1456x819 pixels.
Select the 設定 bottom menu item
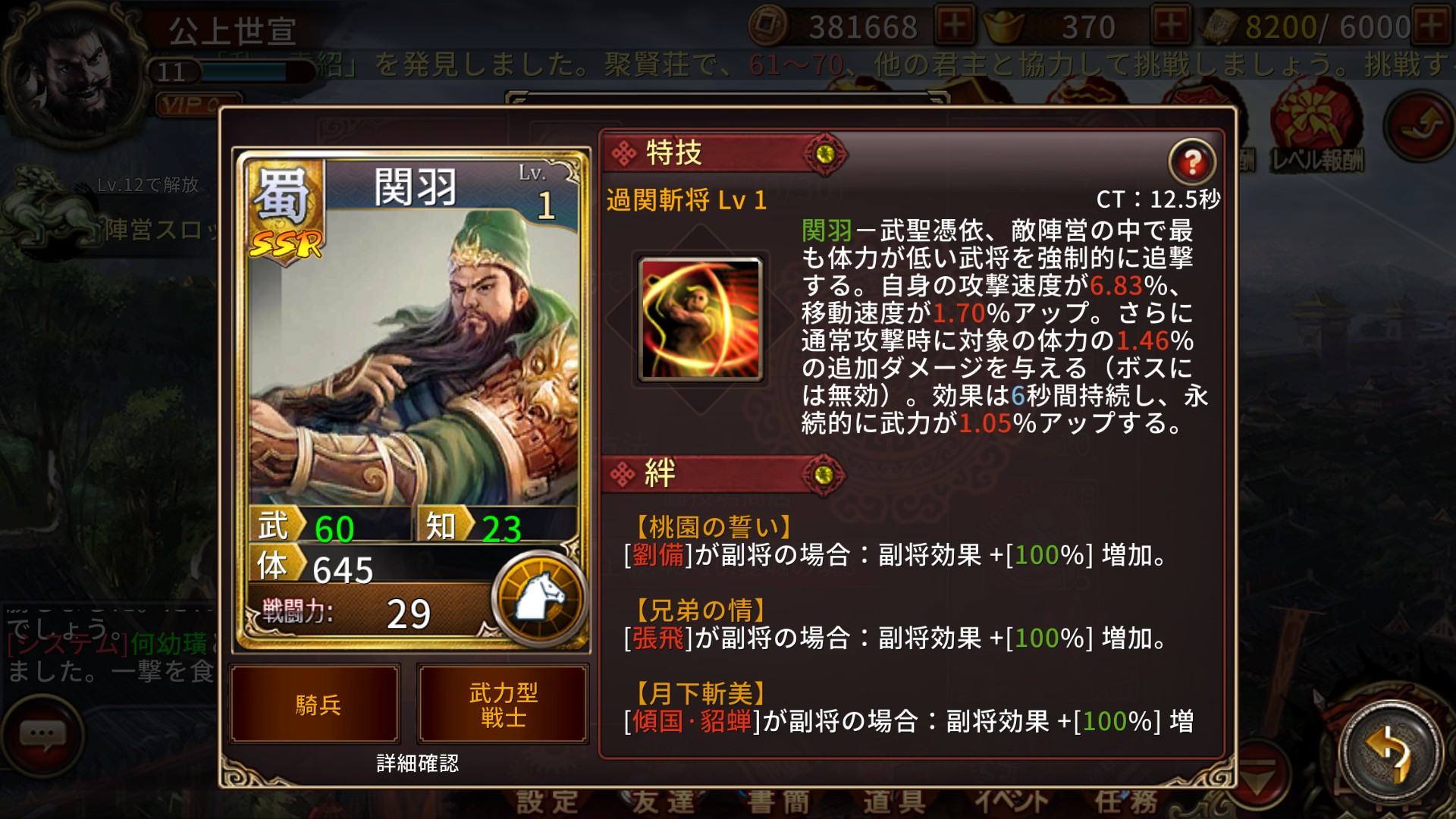click(548, 802)
